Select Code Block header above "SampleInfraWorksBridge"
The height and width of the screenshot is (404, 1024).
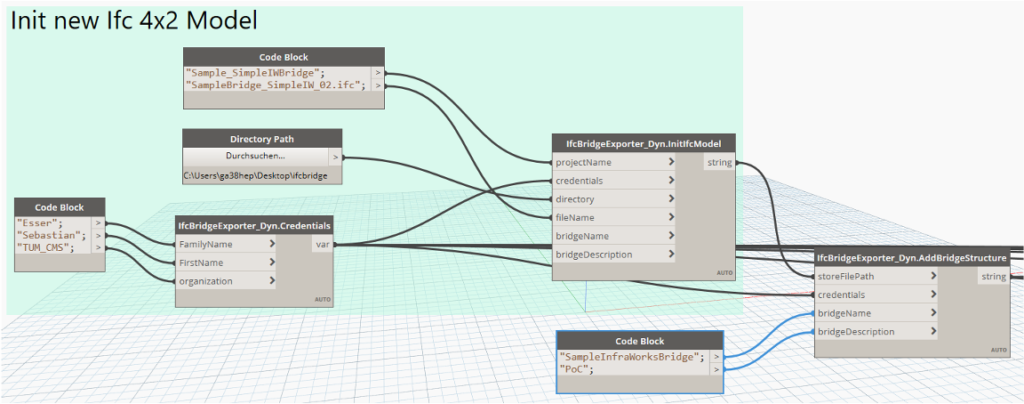pos(640,341)
